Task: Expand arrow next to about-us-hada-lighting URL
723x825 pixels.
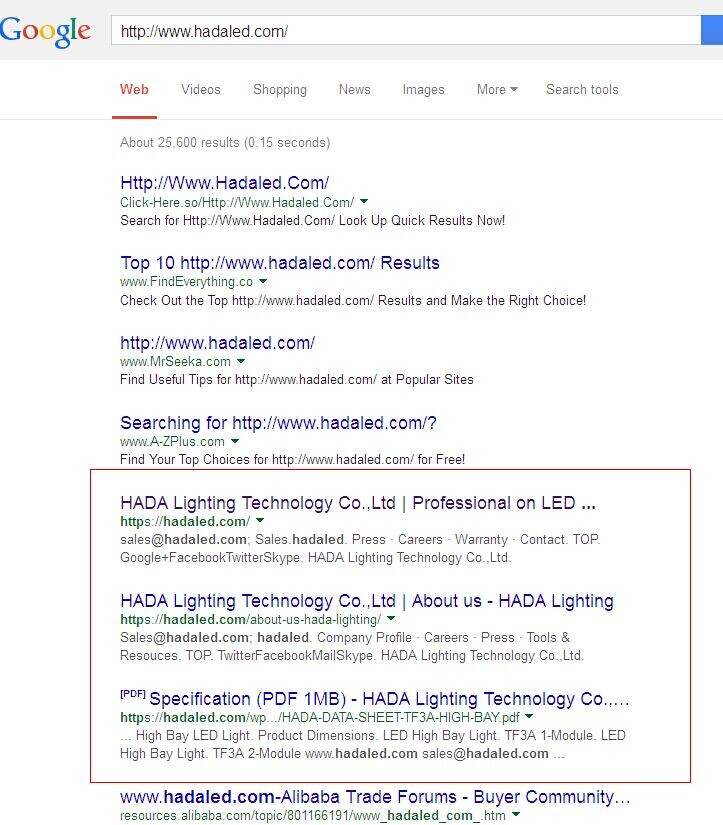Action: coord(391,619)
